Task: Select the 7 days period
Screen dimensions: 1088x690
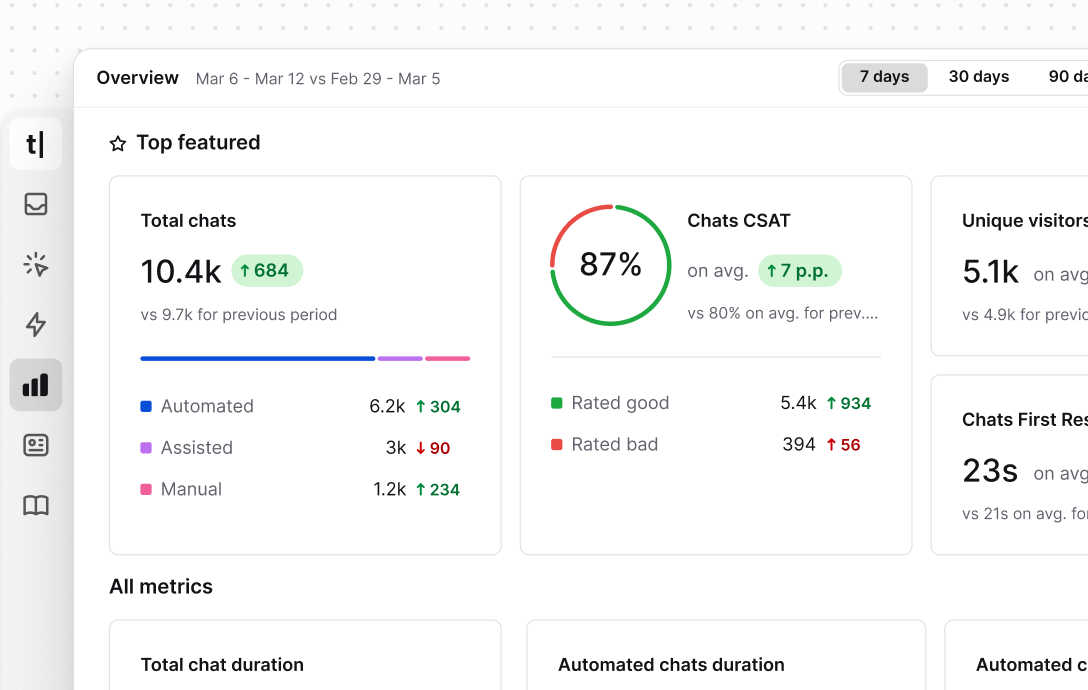Action: coord(884,76)
